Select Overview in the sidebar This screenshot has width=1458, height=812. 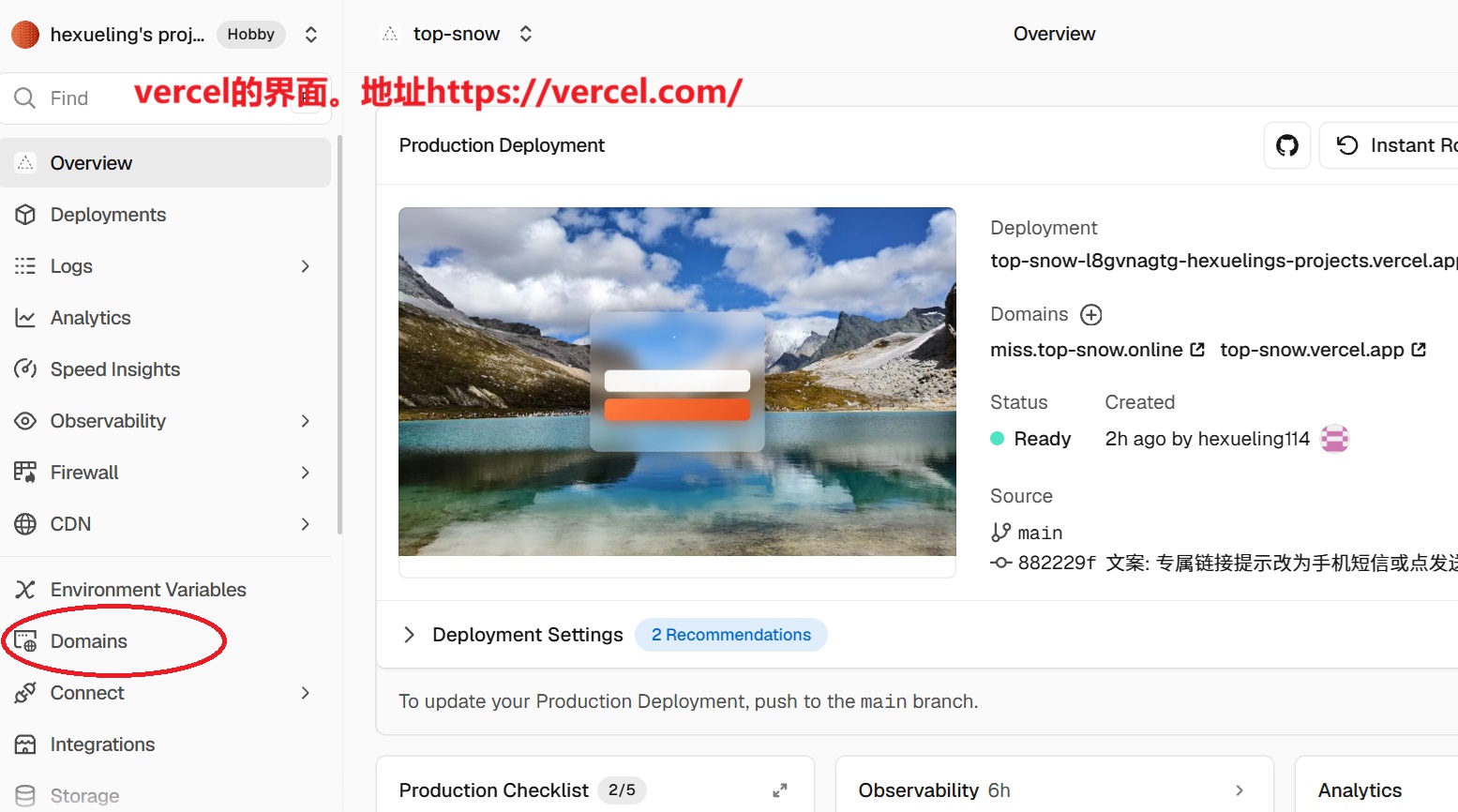click(166, 163)
